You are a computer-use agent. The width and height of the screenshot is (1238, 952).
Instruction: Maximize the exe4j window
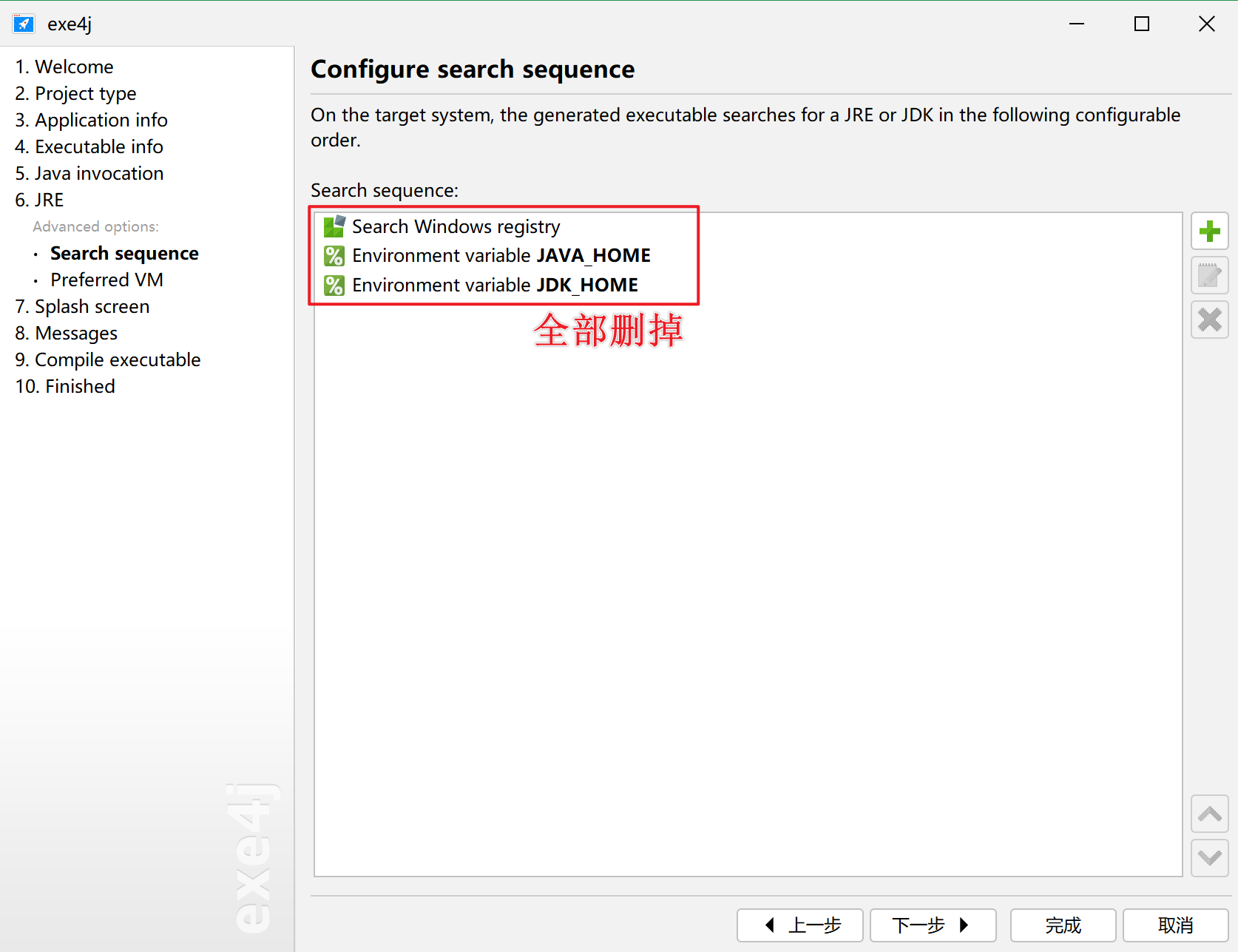point(1142,24)
